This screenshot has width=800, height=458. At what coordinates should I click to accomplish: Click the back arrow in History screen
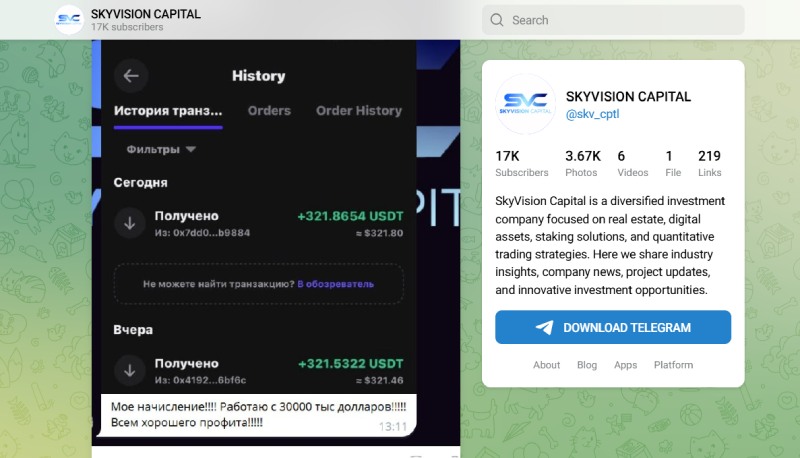tap(131, 76)
